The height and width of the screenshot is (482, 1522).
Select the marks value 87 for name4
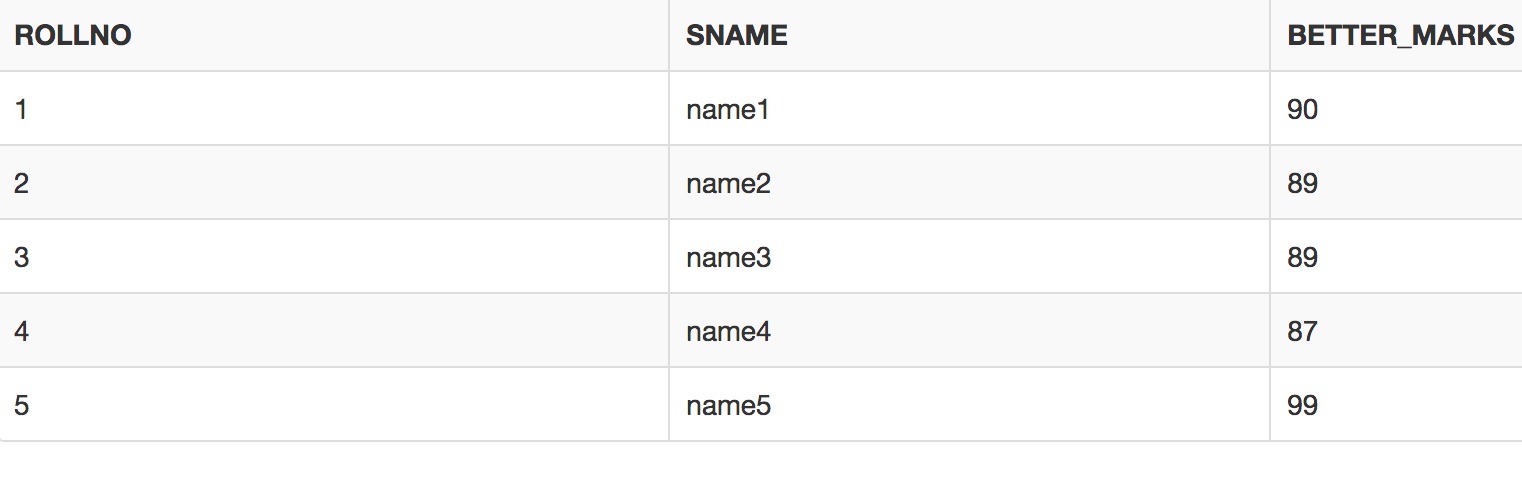tap(1396, 330)
